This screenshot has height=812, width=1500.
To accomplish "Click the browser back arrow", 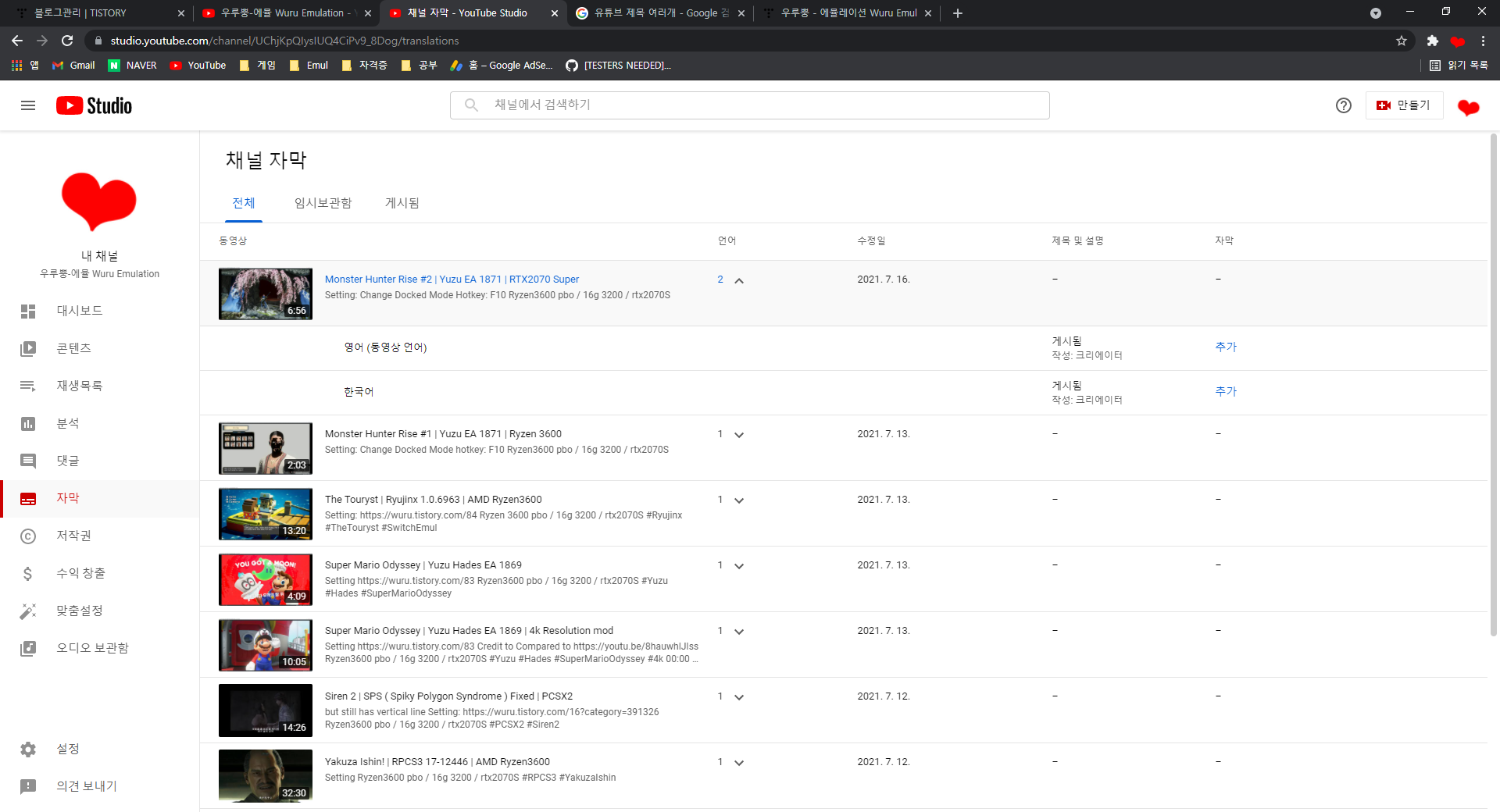I will click(x=17, y=41).
